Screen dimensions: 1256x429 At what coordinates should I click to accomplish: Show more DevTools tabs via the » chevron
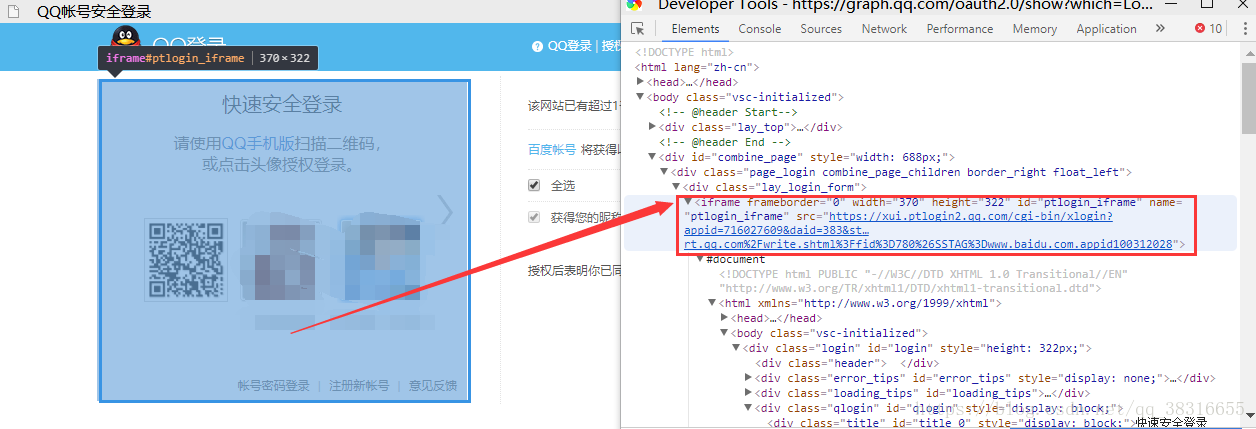1160,29
